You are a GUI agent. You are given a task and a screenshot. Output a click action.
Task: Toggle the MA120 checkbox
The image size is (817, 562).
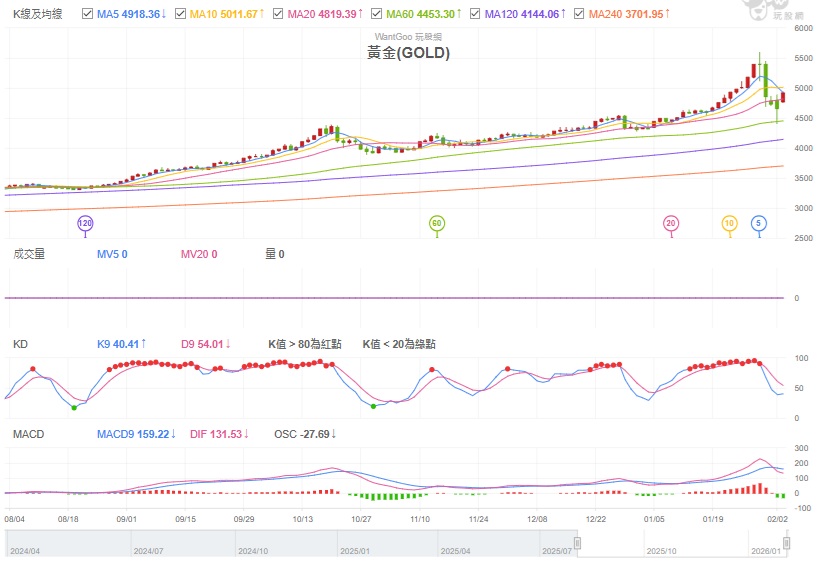(474, 15)
